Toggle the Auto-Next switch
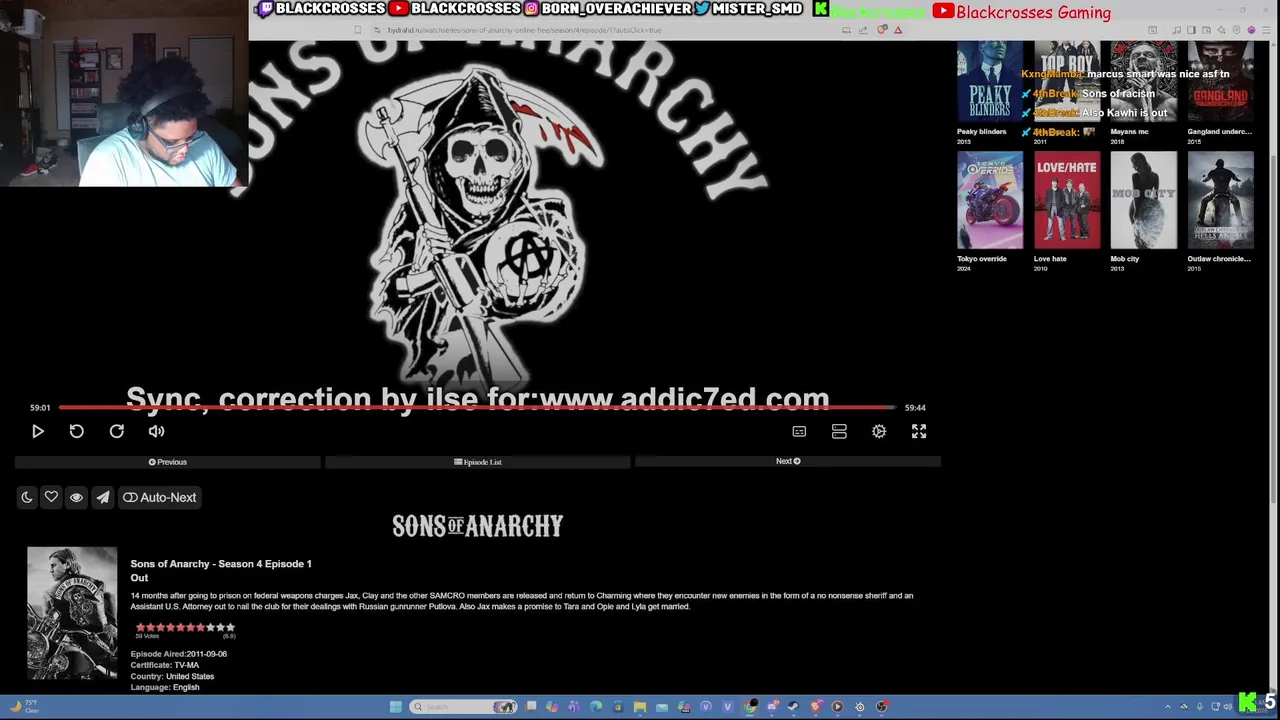This screenshot has width=1280, height=720. point(160,497)
